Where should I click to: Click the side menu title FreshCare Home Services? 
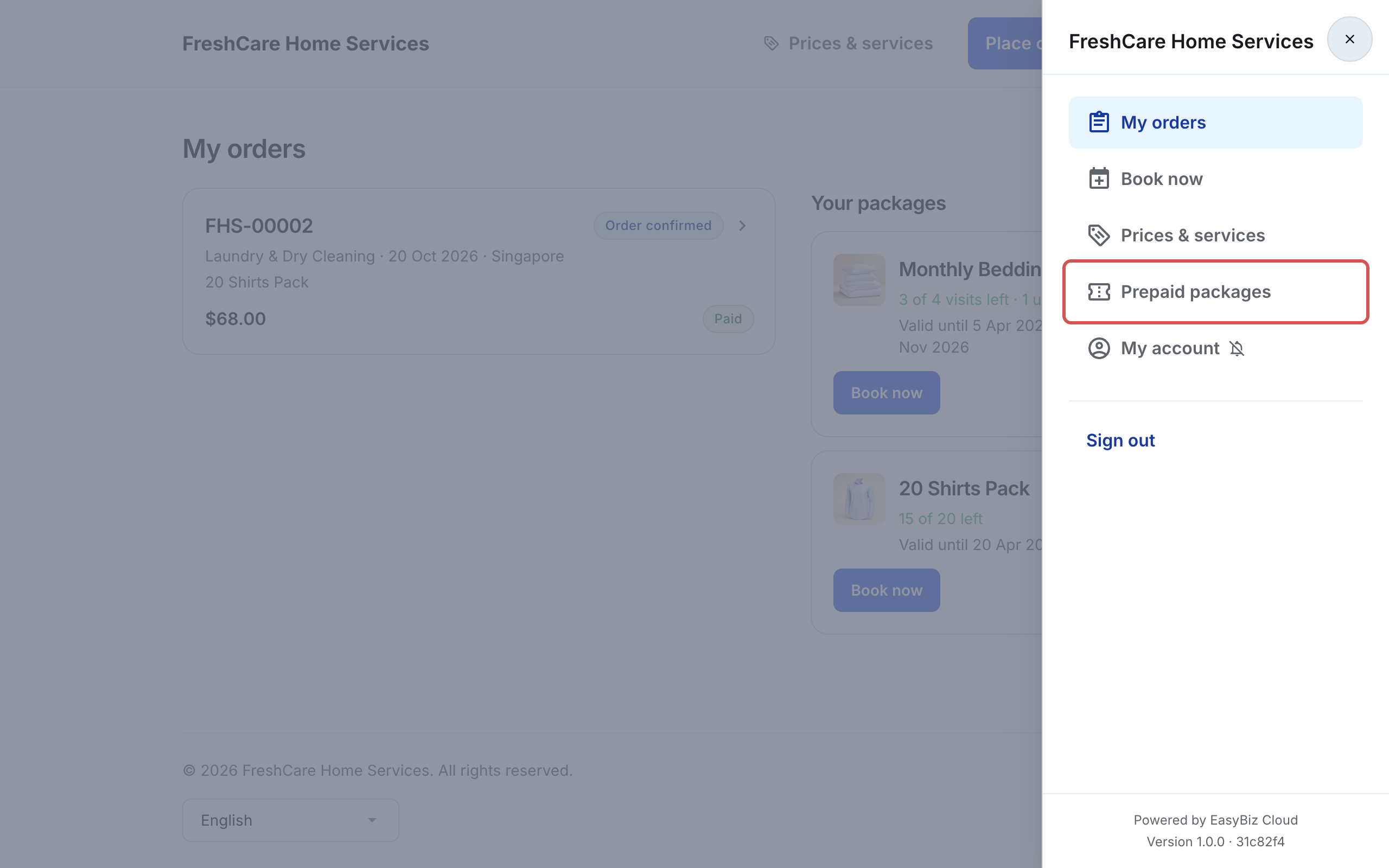1190,41
